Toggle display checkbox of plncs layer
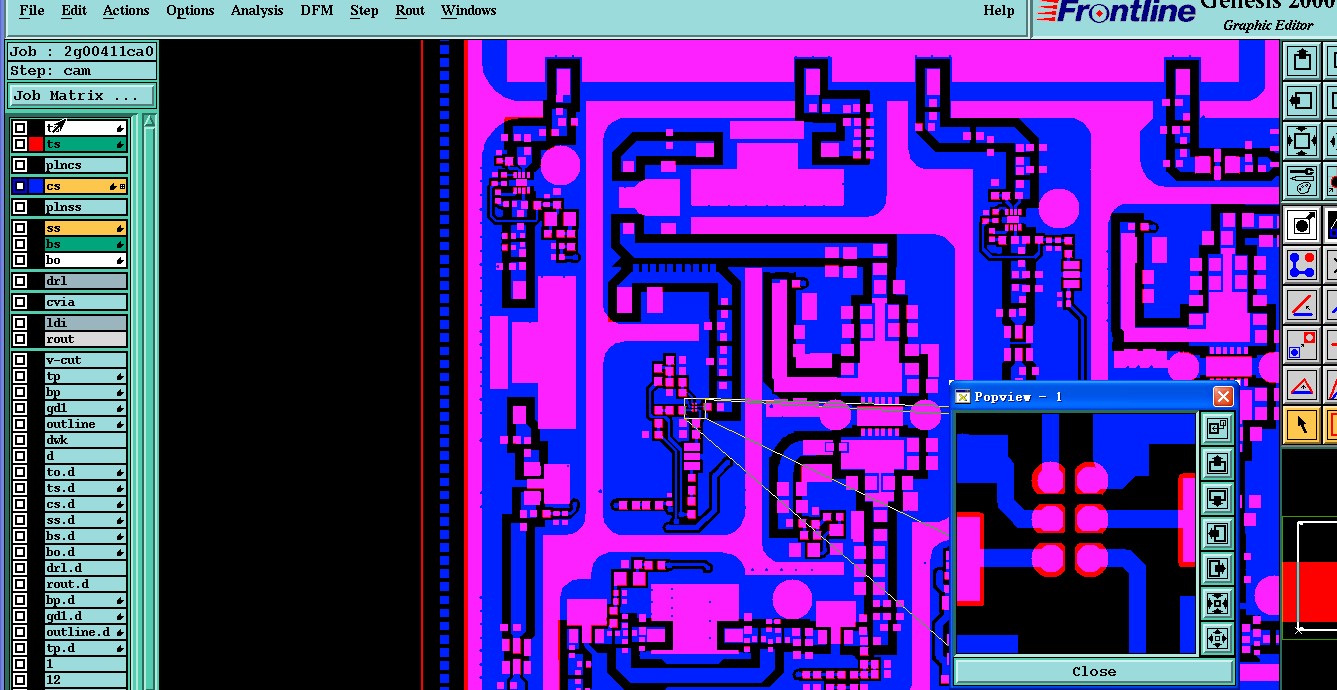The height and width of the screenshot is (690, 1337). pos(20,165)
